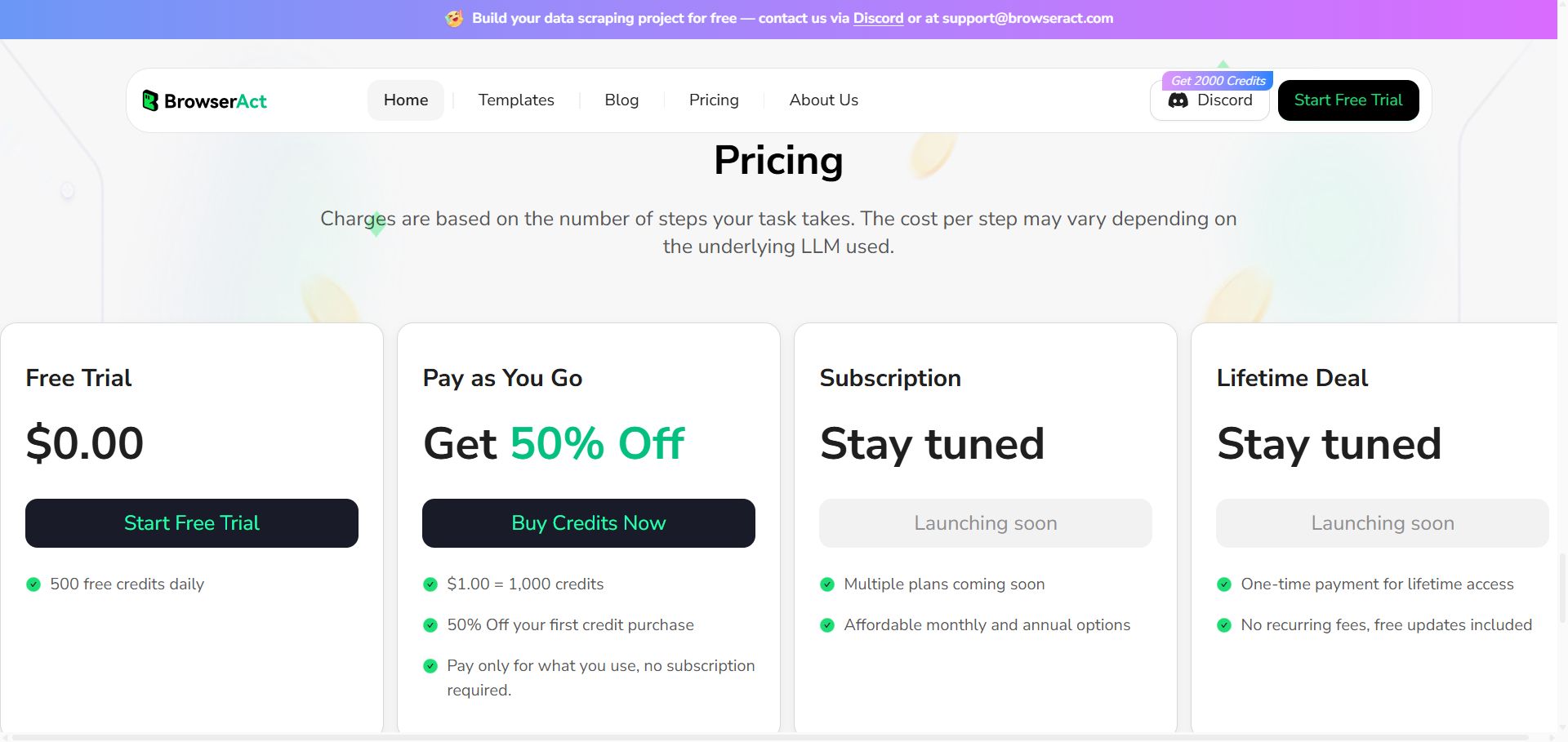Click Buy Credits Now button
Screen dimensions: 1568x742
pyautogui.click(x=589, y=523)
